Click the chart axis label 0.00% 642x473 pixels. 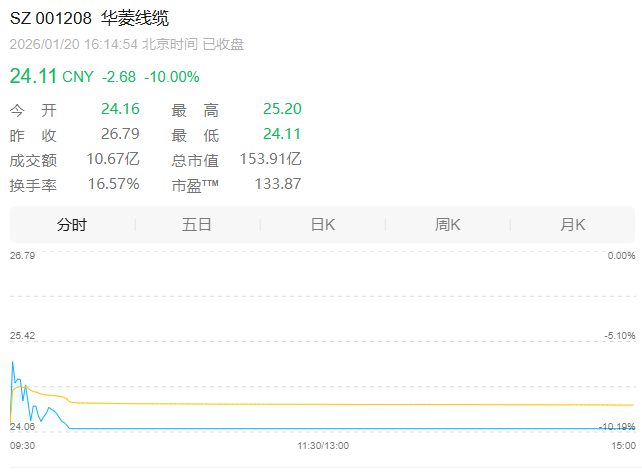pos(621,256)
